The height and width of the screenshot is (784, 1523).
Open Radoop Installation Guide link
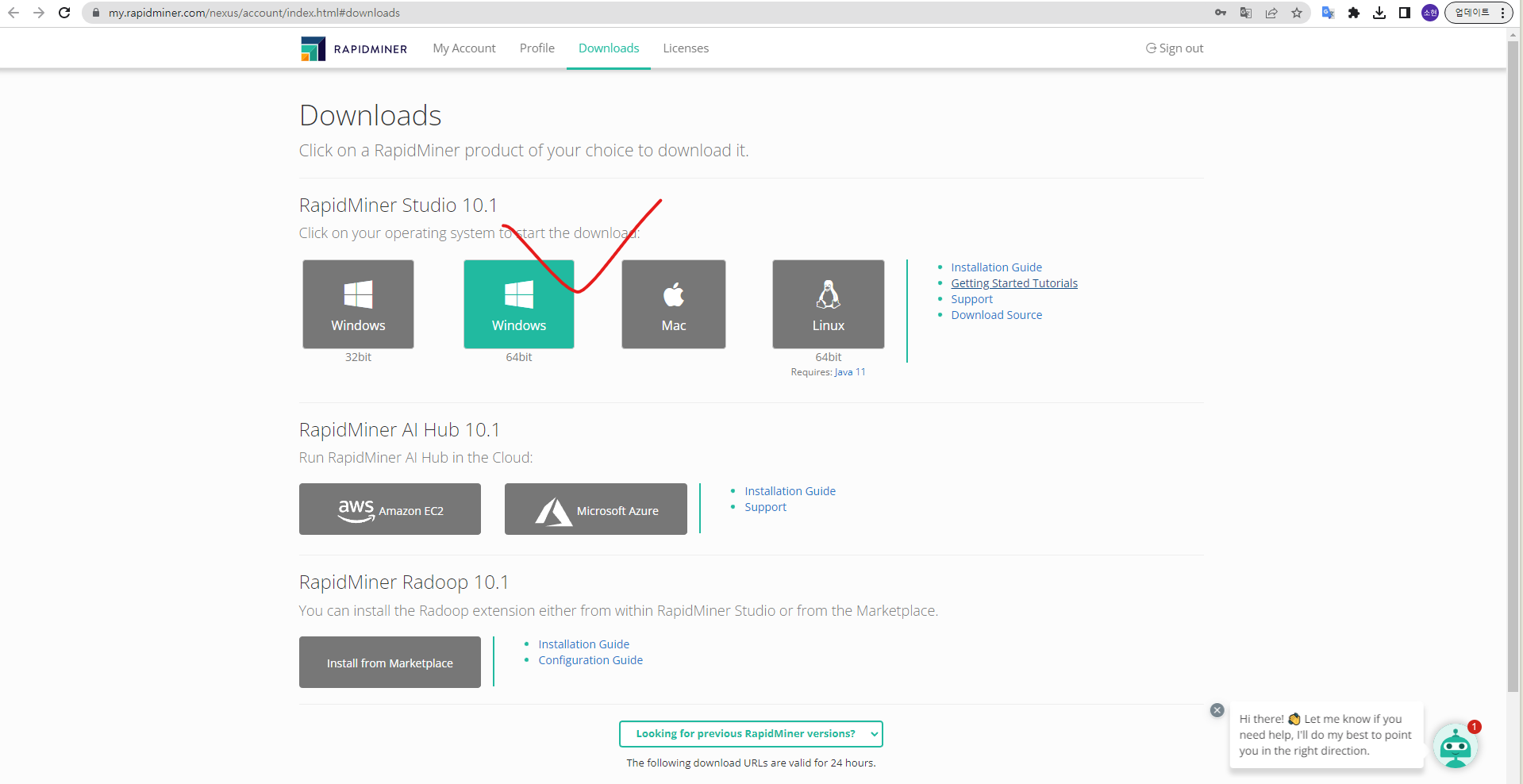(x=584, y=644)
